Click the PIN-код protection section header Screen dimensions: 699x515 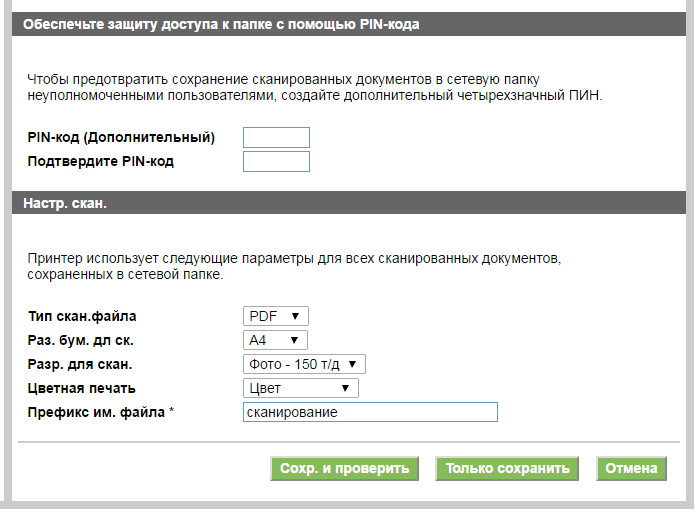(x=220, y=25)
